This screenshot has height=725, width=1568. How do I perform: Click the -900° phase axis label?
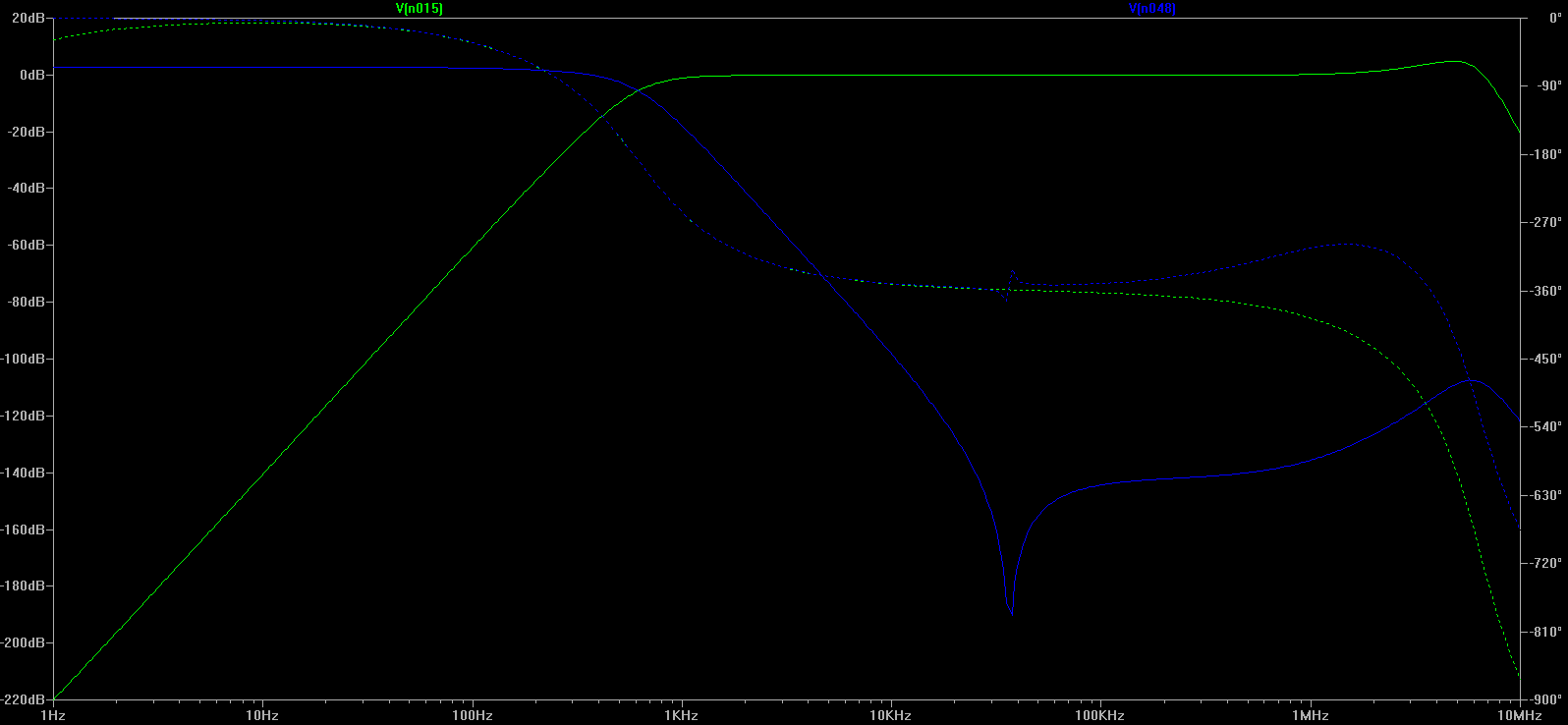click(x=1545, y=699)
